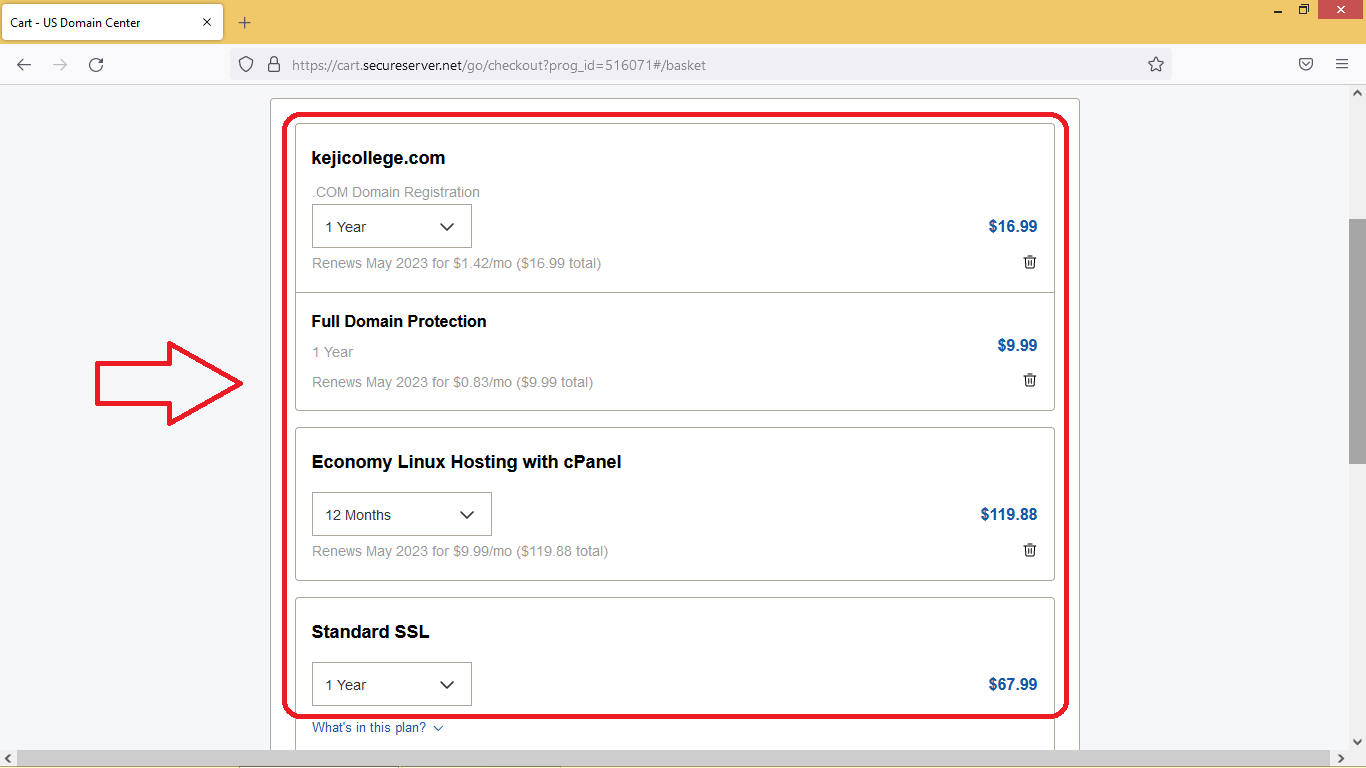The height and width of the screenshot is (768, 1366).
Task: Bookmark this page with star icon
Action: tap(1156, 65)
